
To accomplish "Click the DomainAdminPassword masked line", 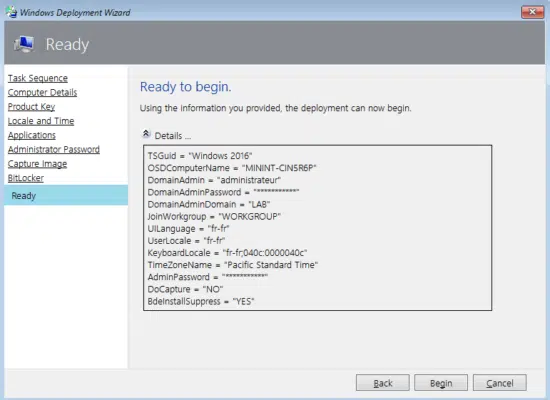I will point(223,192).
